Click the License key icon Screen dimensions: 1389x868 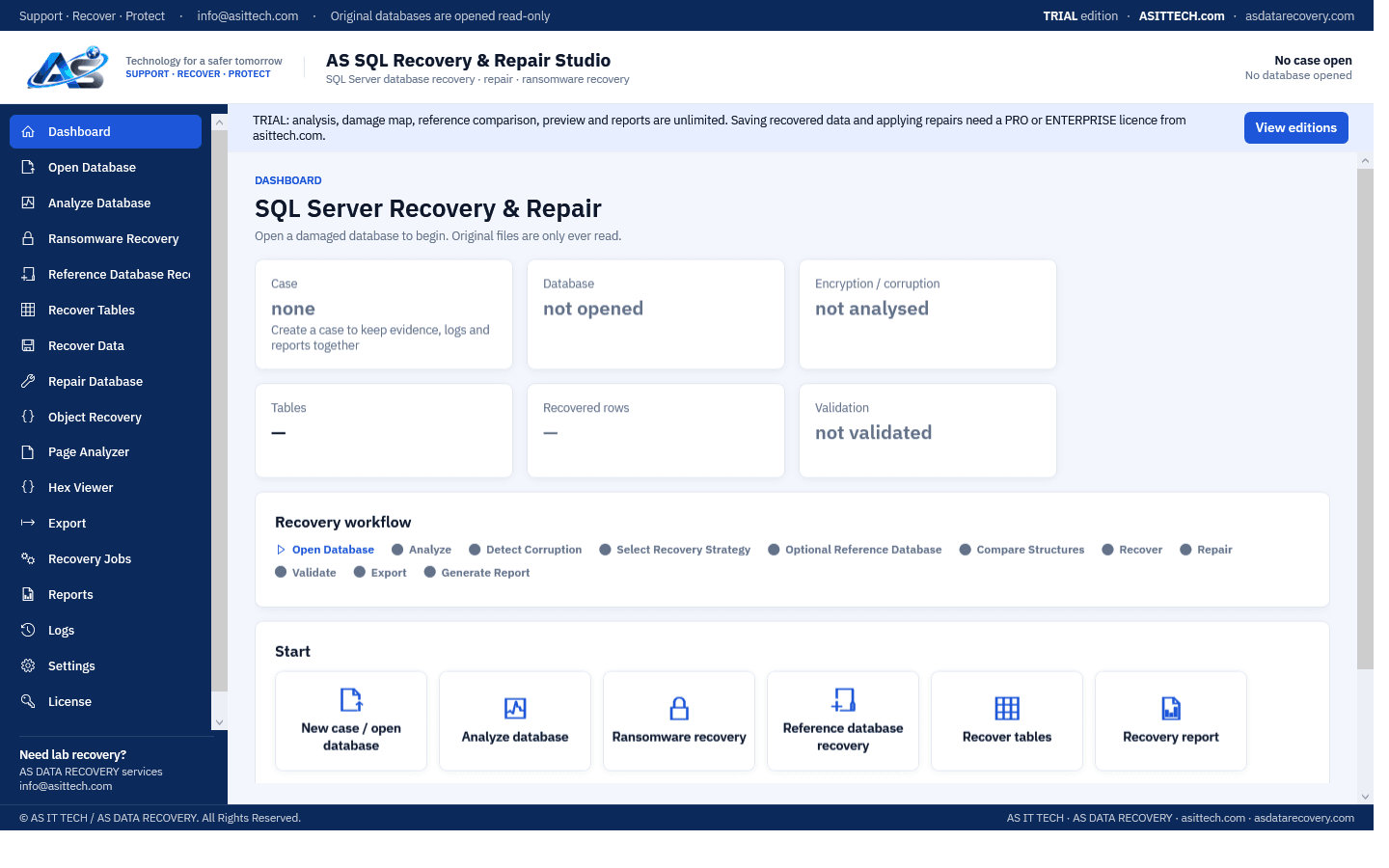coord(28,701)
